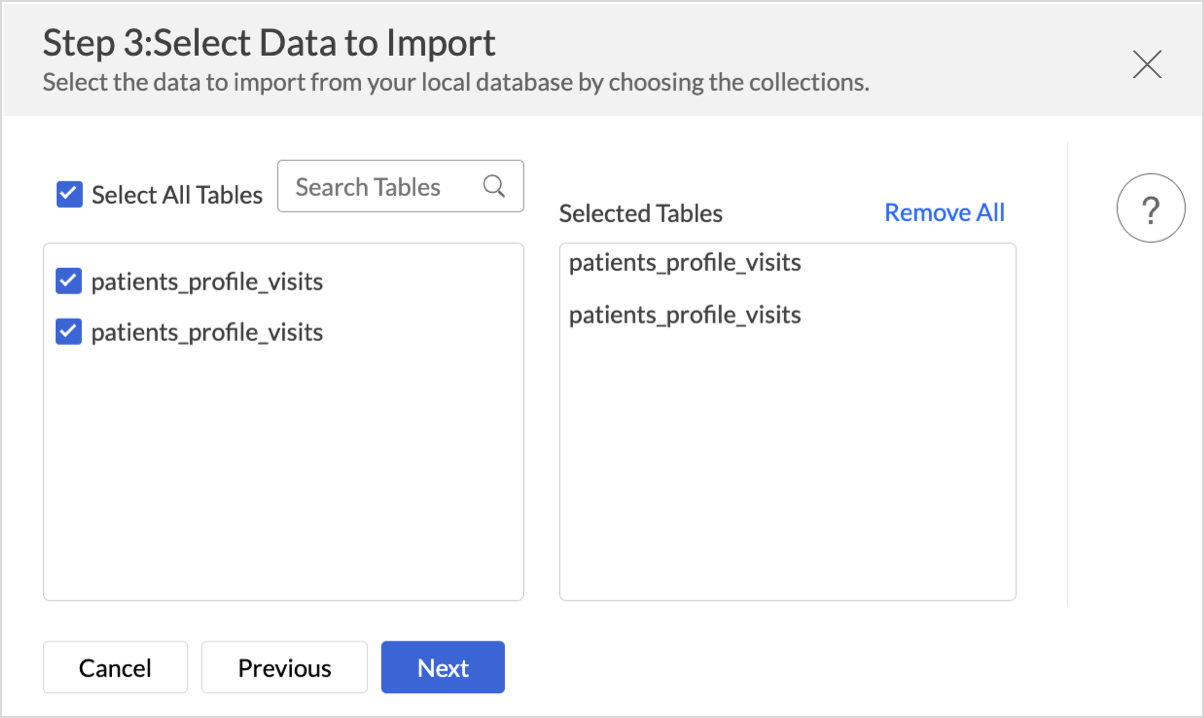
Task: Click second patients_profile_visits label in left table list
Action: pos(207,332)
